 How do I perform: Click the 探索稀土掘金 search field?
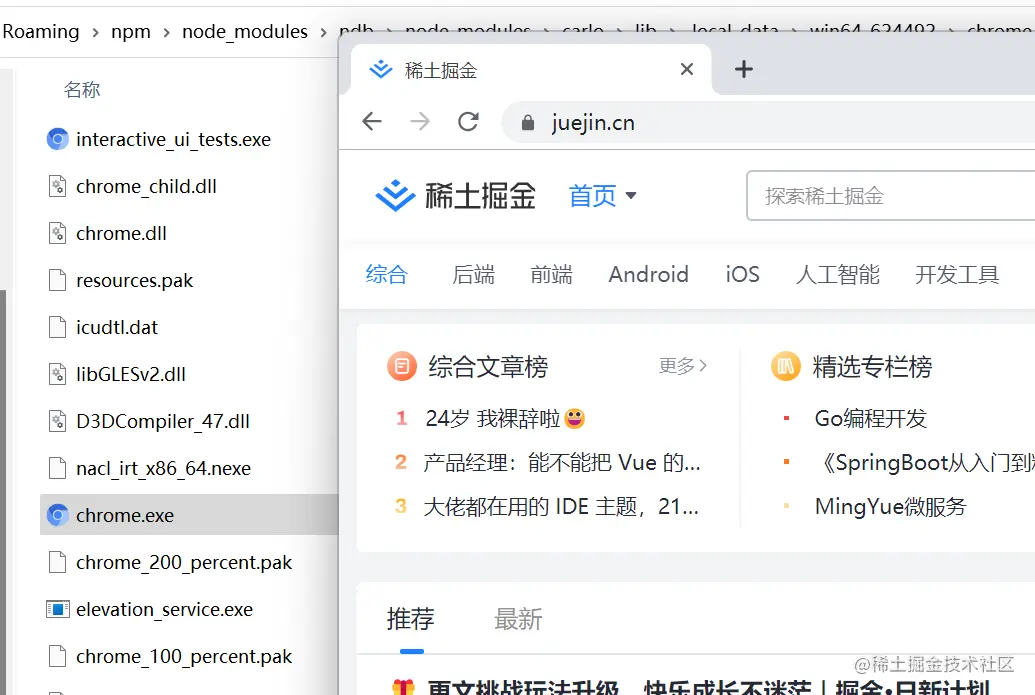pyautogui.click(x=890, y=195)
